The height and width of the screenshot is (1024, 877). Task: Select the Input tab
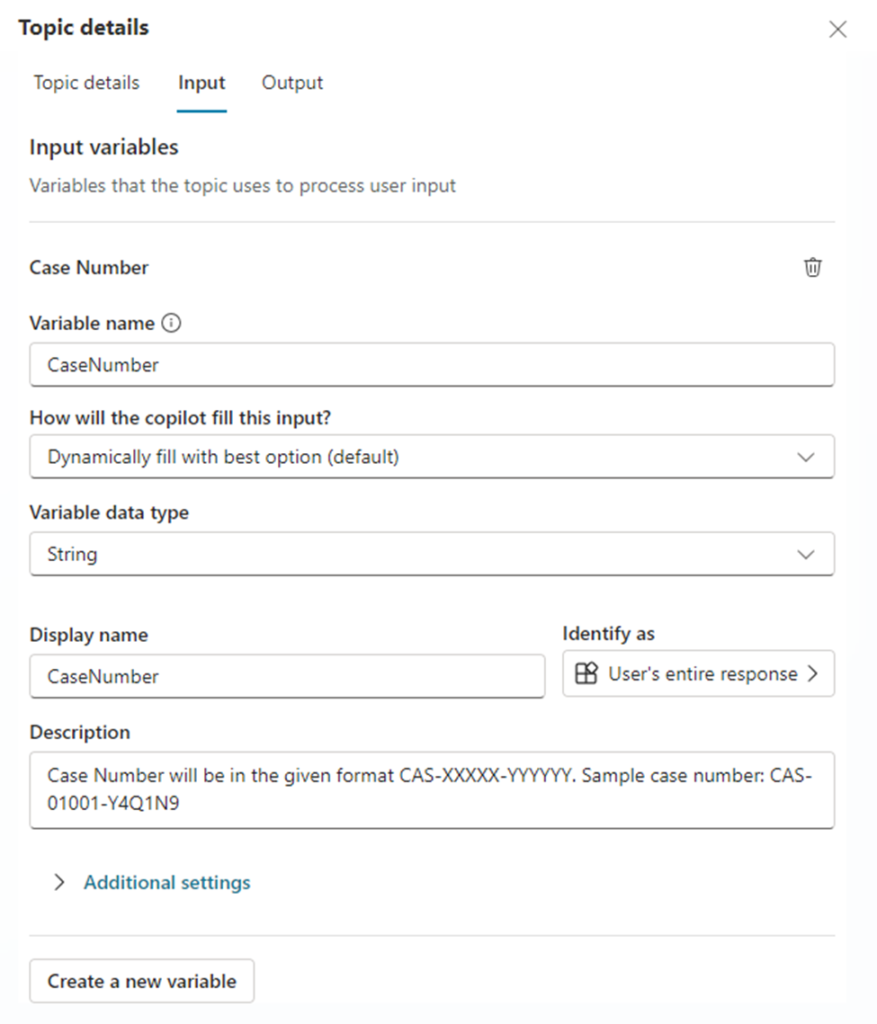[201, 83]
